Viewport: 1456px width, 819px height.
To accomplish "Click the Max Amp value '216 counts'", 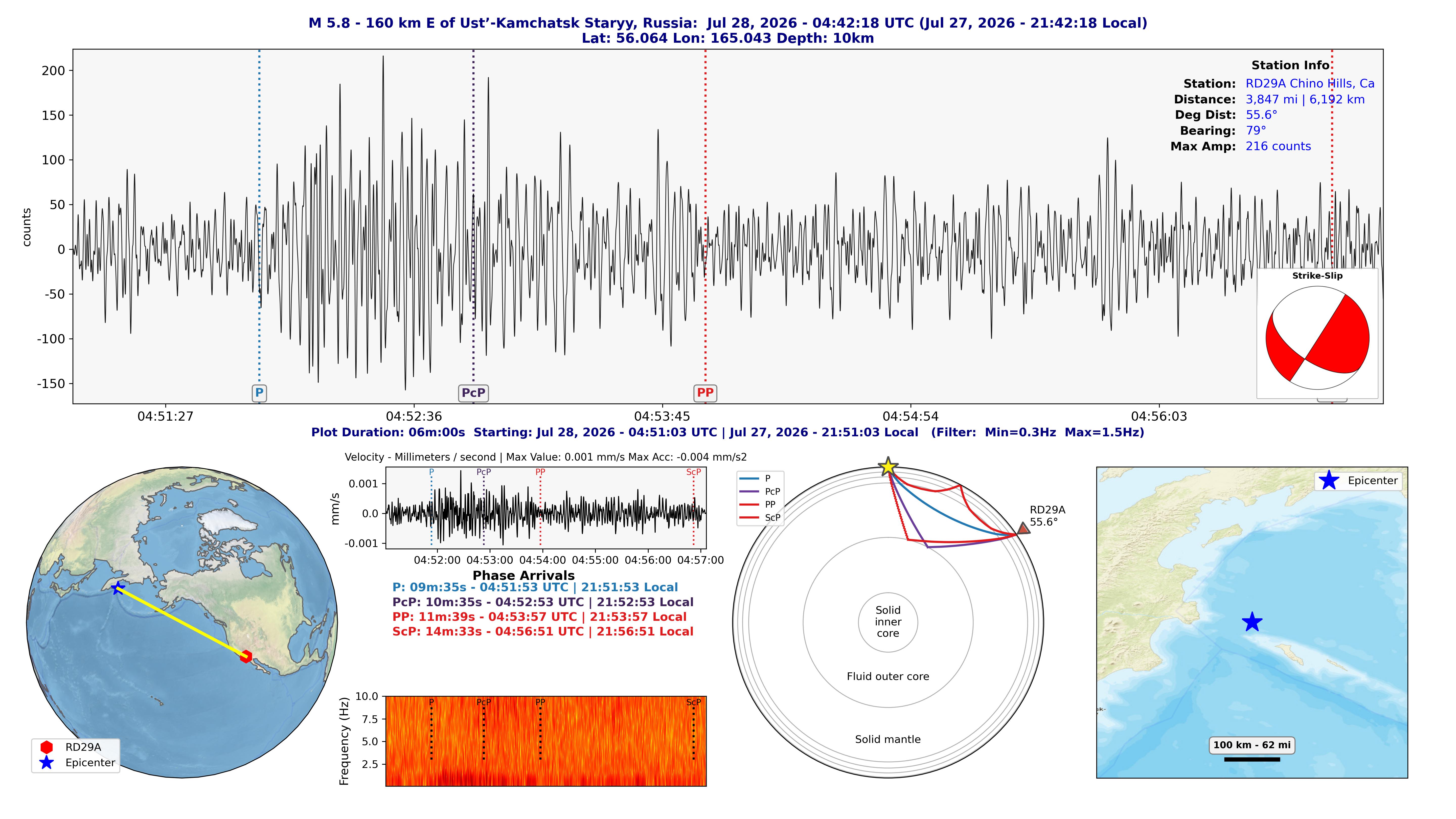I will coord(1278,146).
